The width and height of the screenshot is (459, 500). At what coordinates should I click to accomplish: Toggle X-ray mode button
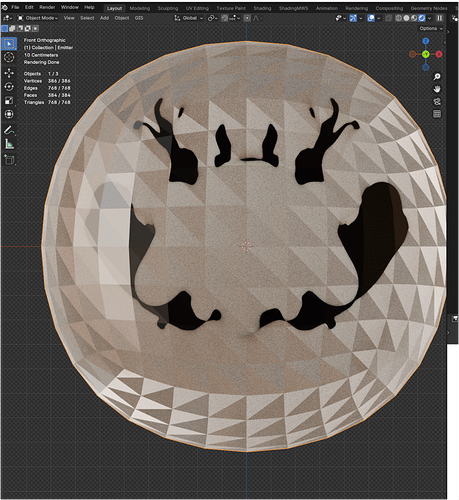click(388, 18)
